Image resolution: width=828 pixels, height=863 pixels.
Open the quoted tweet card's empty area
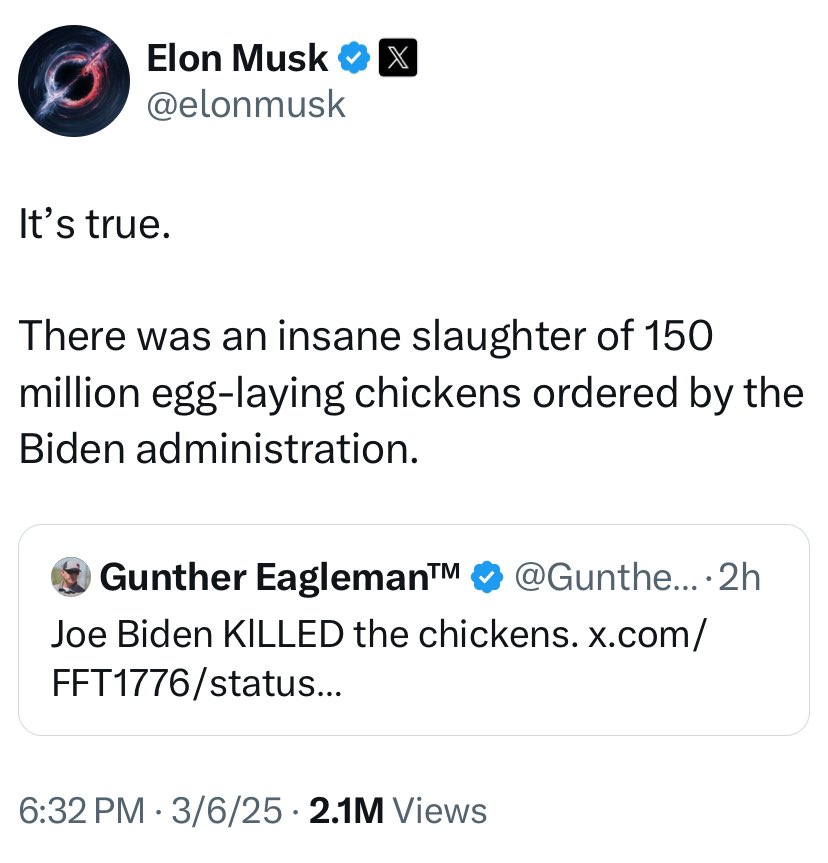[x=600, y=695]
